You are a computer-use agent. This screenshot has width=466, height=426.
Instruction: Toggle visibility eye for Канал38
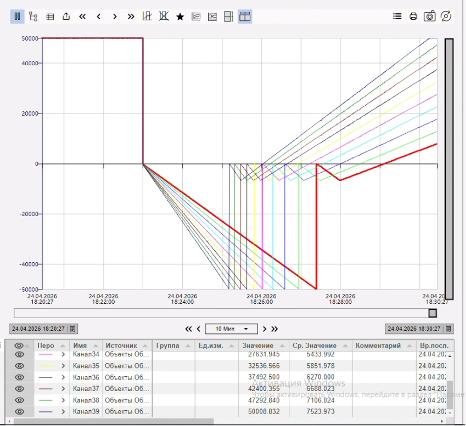pos(19,400)
